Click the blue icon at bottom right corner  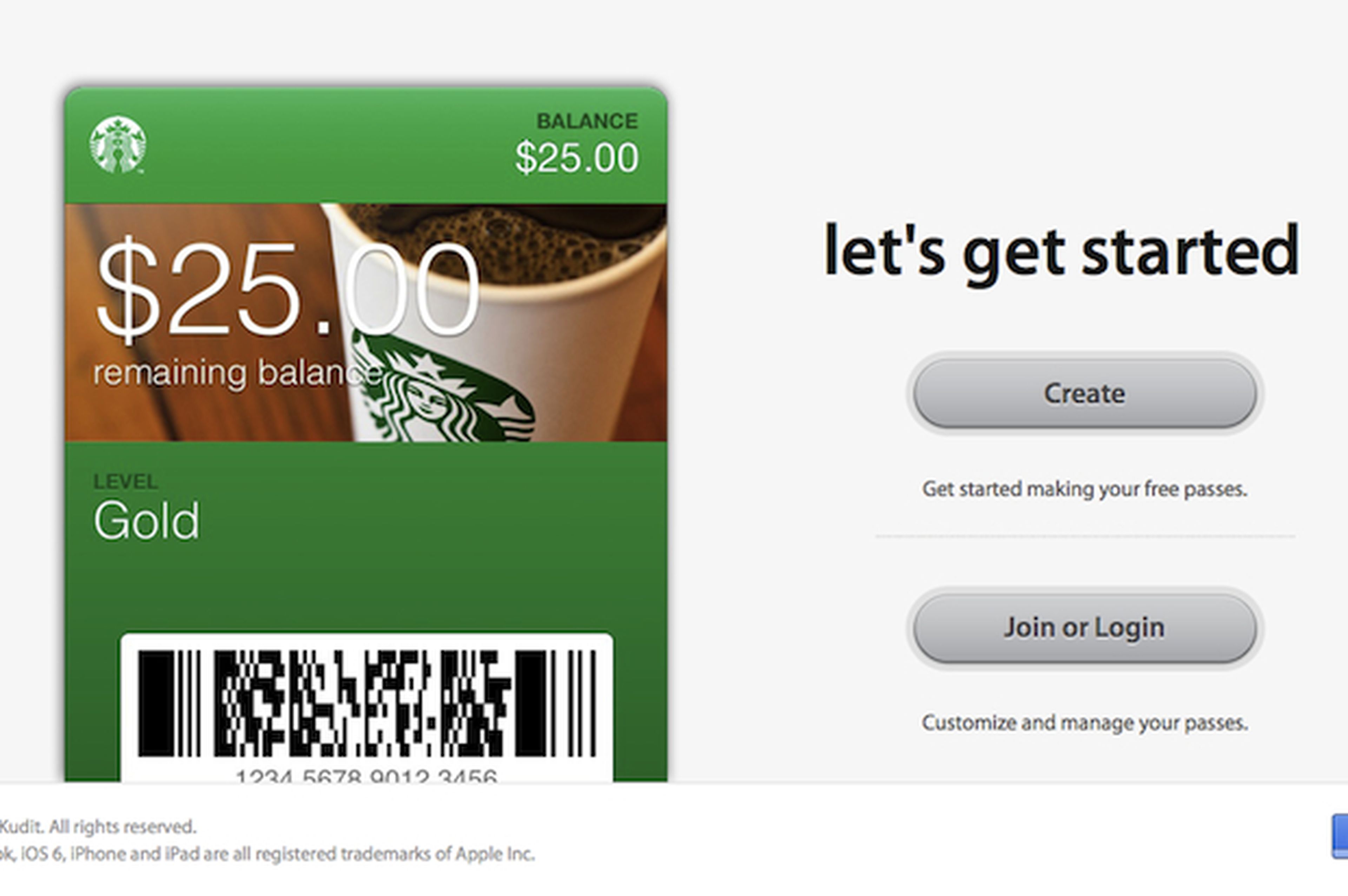pos(1340,837)
